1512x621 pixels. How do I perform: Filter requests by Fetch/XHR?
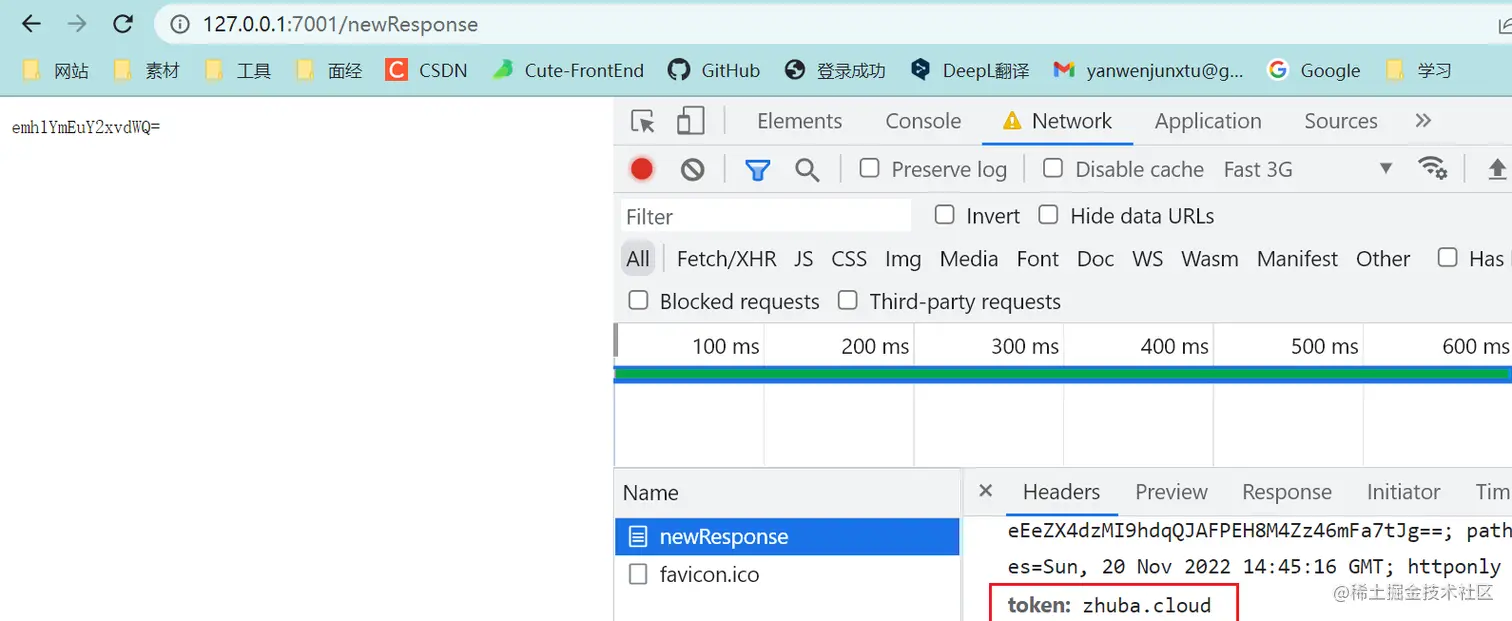(x=726, y=259)
